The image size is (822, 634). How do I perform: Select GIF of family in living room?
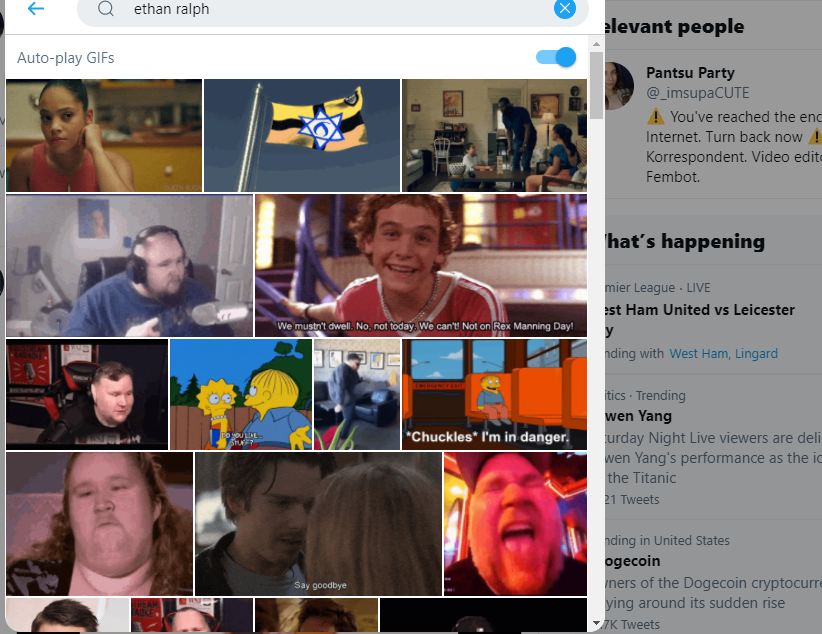click(494, 135)
